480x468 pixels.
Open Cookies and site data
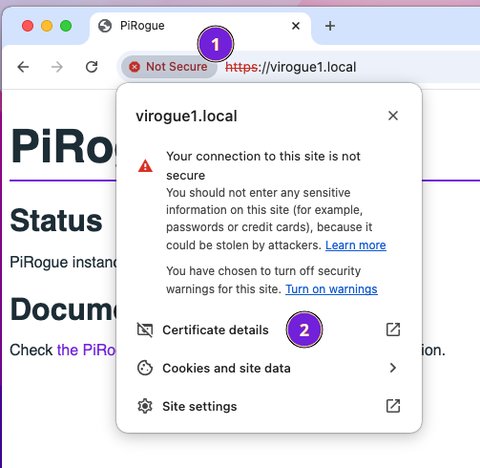click(x=269, y=368)
